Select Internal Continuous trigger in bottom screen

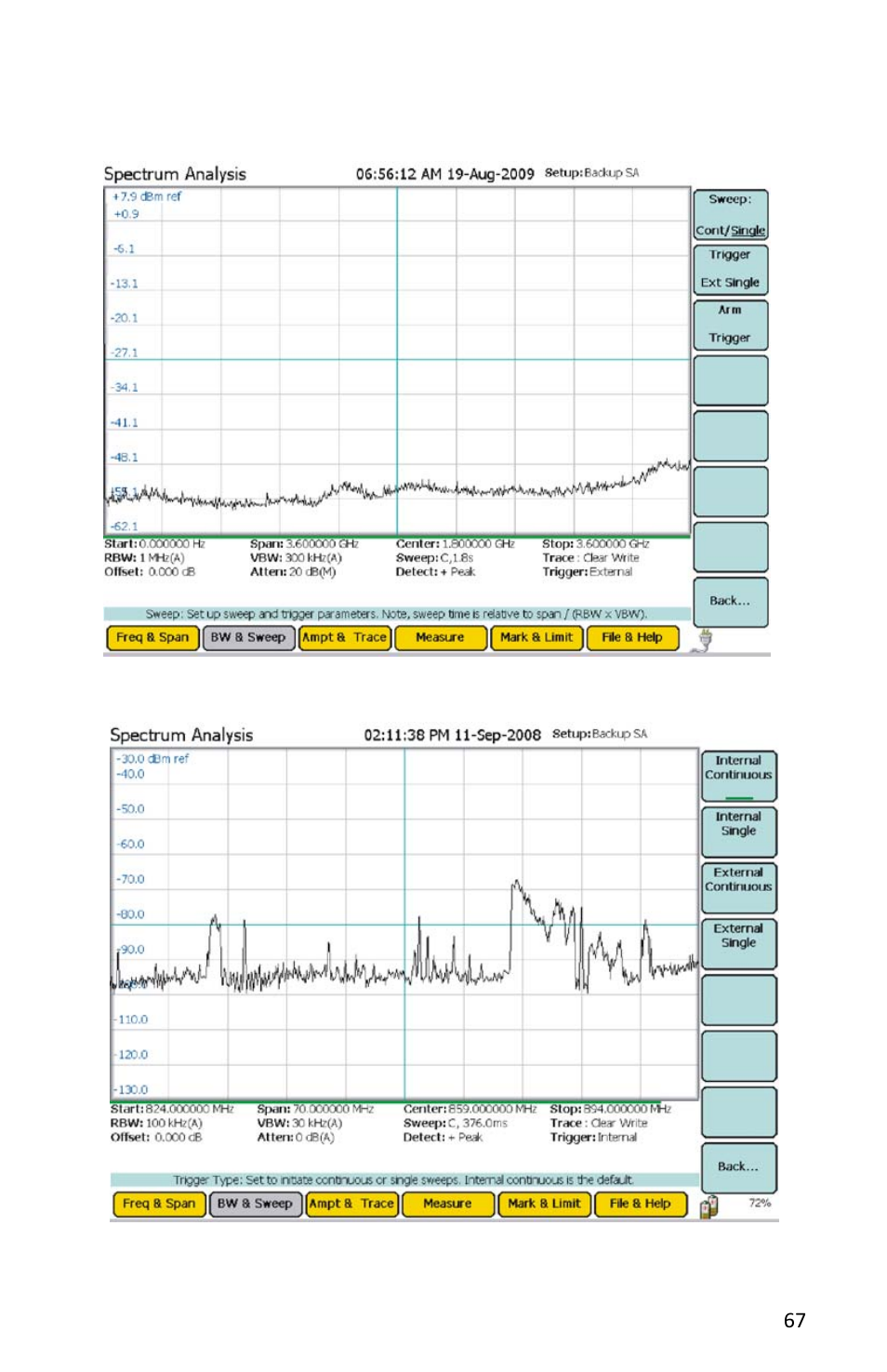click(x=738, y=777)
